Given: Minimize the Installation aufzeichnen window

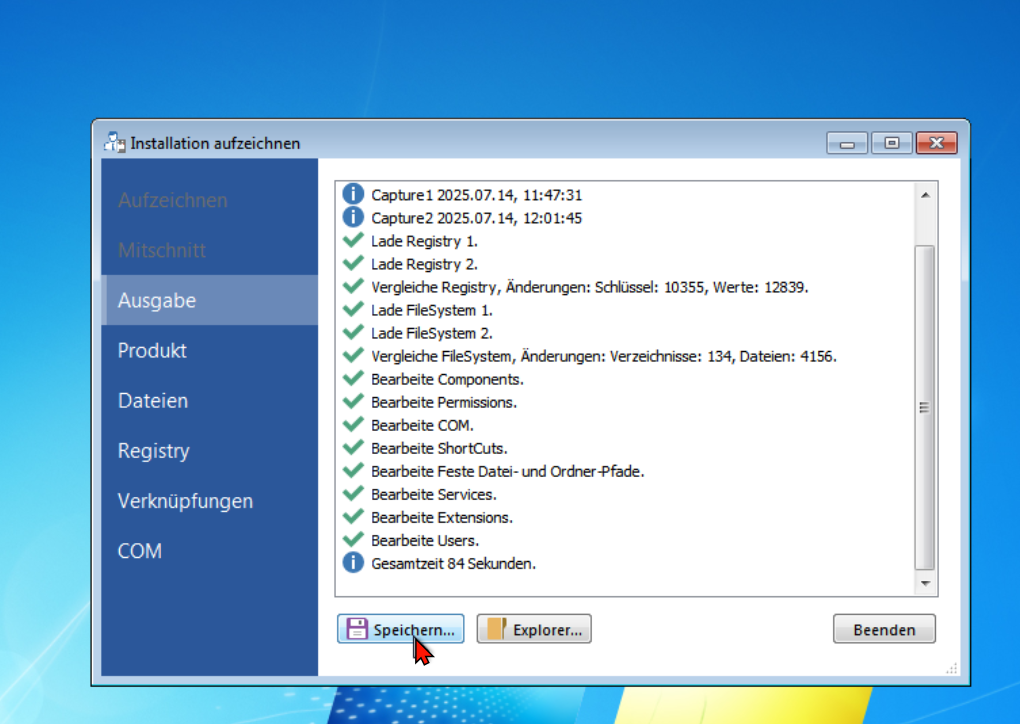Looking at the screenshot, I should [847, 143].
